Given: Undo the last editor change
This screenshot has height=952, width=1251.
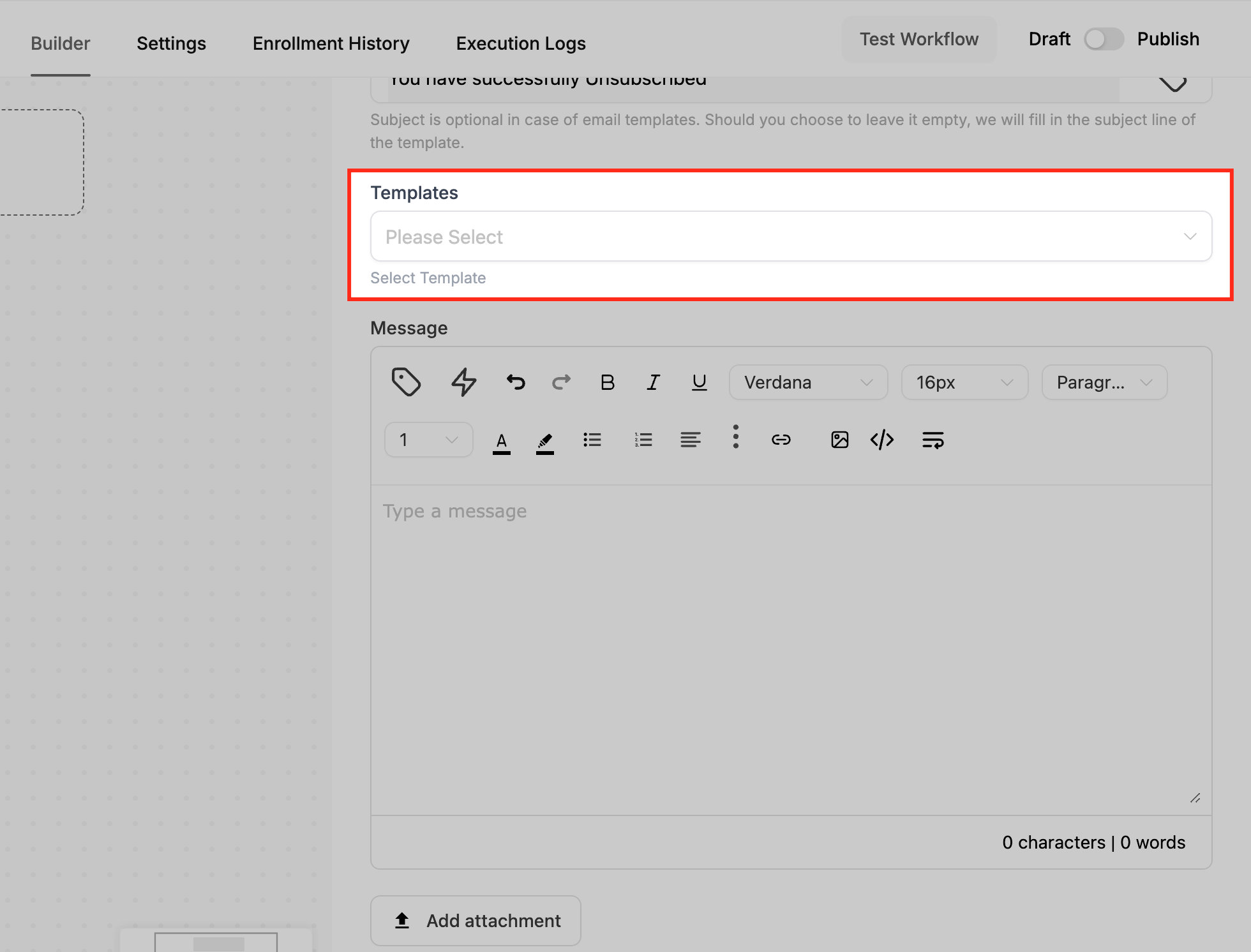Looking at the screenshot, I should [516, 382].
